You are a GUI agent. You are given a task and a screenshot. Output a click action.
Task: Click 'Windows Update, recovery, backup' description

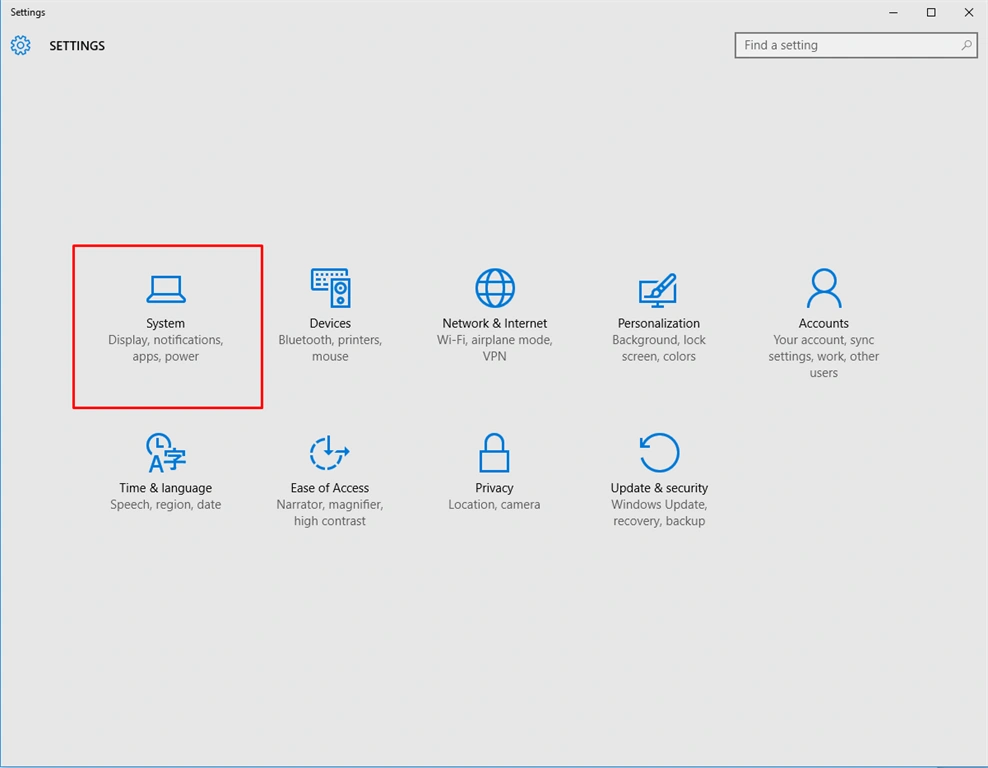pyautogui.click(x=659, y=512)
